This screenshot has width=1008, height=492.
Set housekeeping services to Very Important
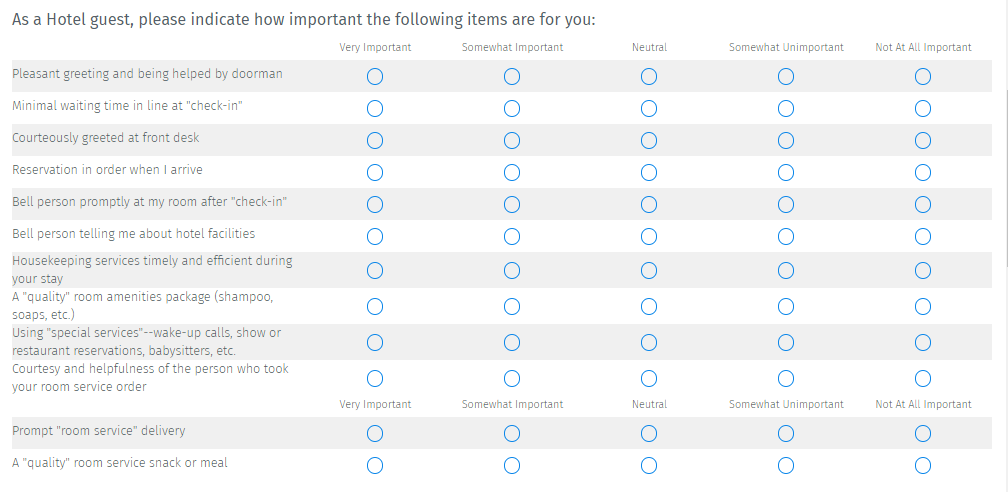(375, 270)
